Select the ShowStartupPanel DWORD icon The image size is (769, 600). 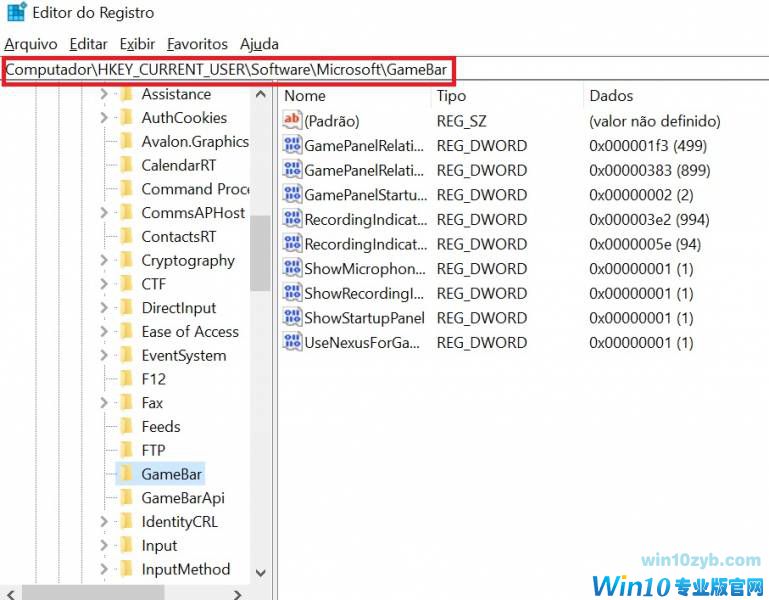[292, 318]
